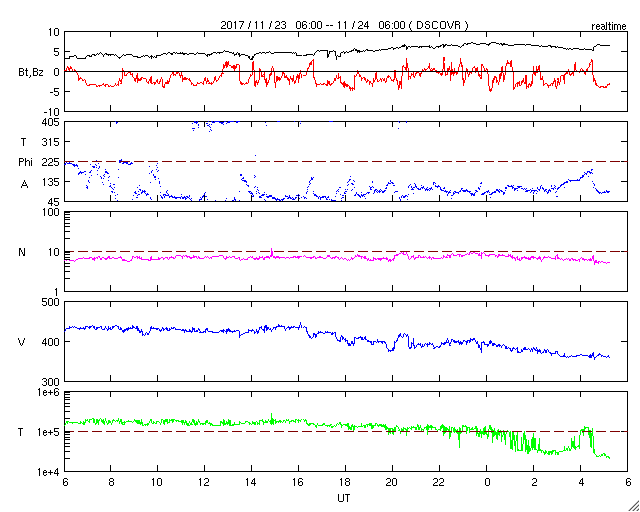Click the '20' hour tick on UT axis

point(392,482)
